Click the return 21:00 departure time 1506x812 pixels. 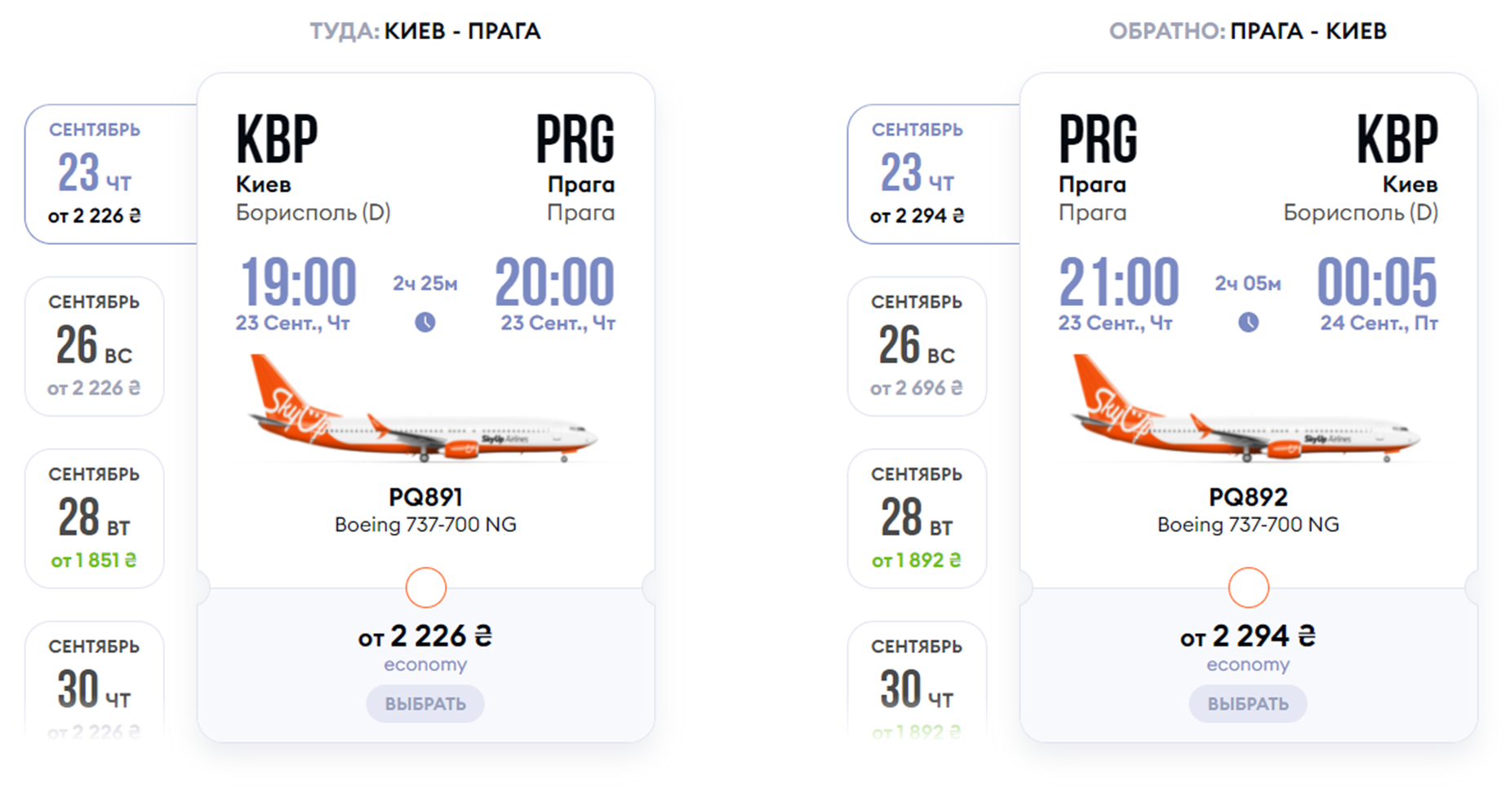click(1119, 282)
